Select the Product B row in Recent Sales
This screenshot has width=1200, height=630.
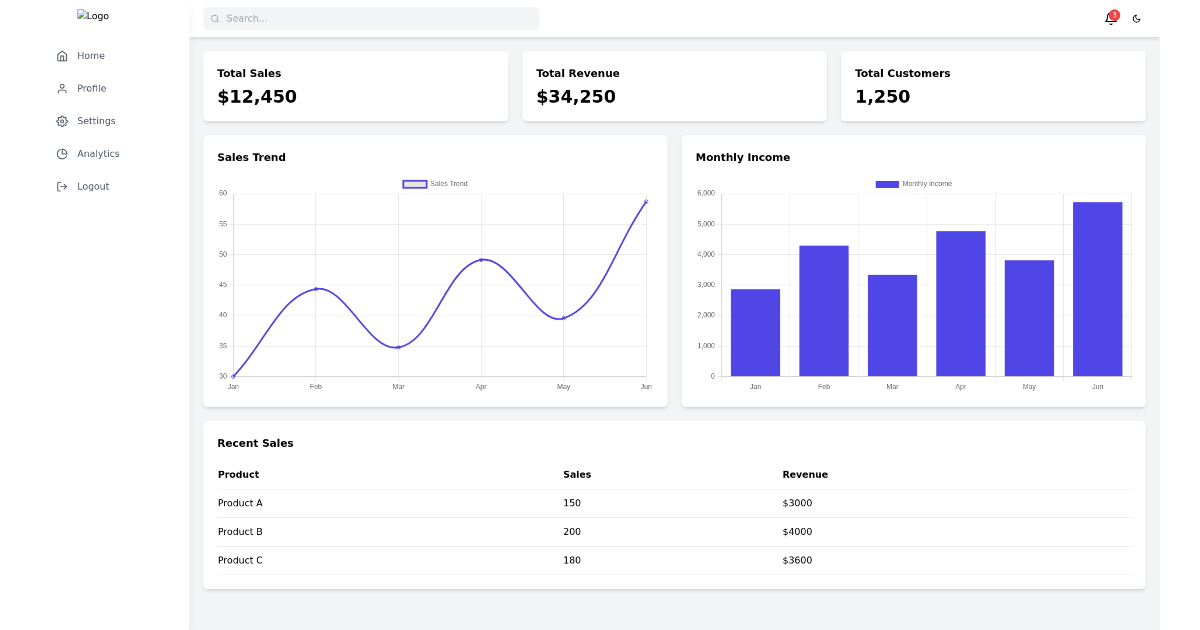[x=675, y=531]
